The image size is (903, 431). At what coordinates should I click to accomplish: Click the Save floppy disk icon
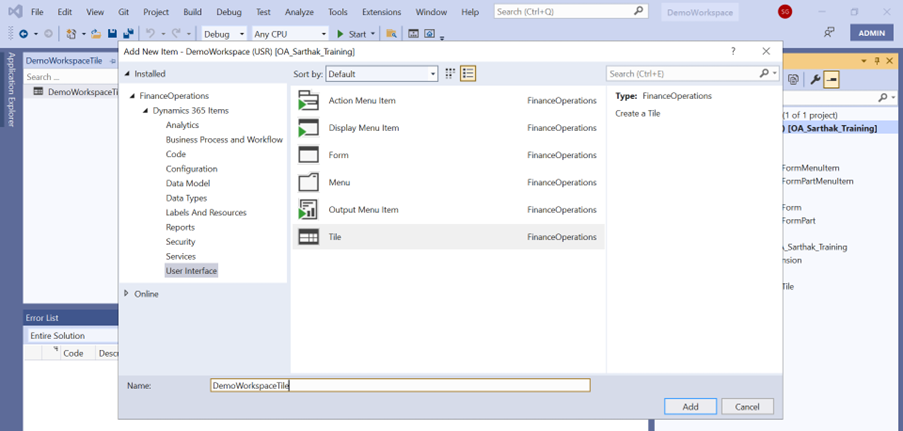coord(113,34)
